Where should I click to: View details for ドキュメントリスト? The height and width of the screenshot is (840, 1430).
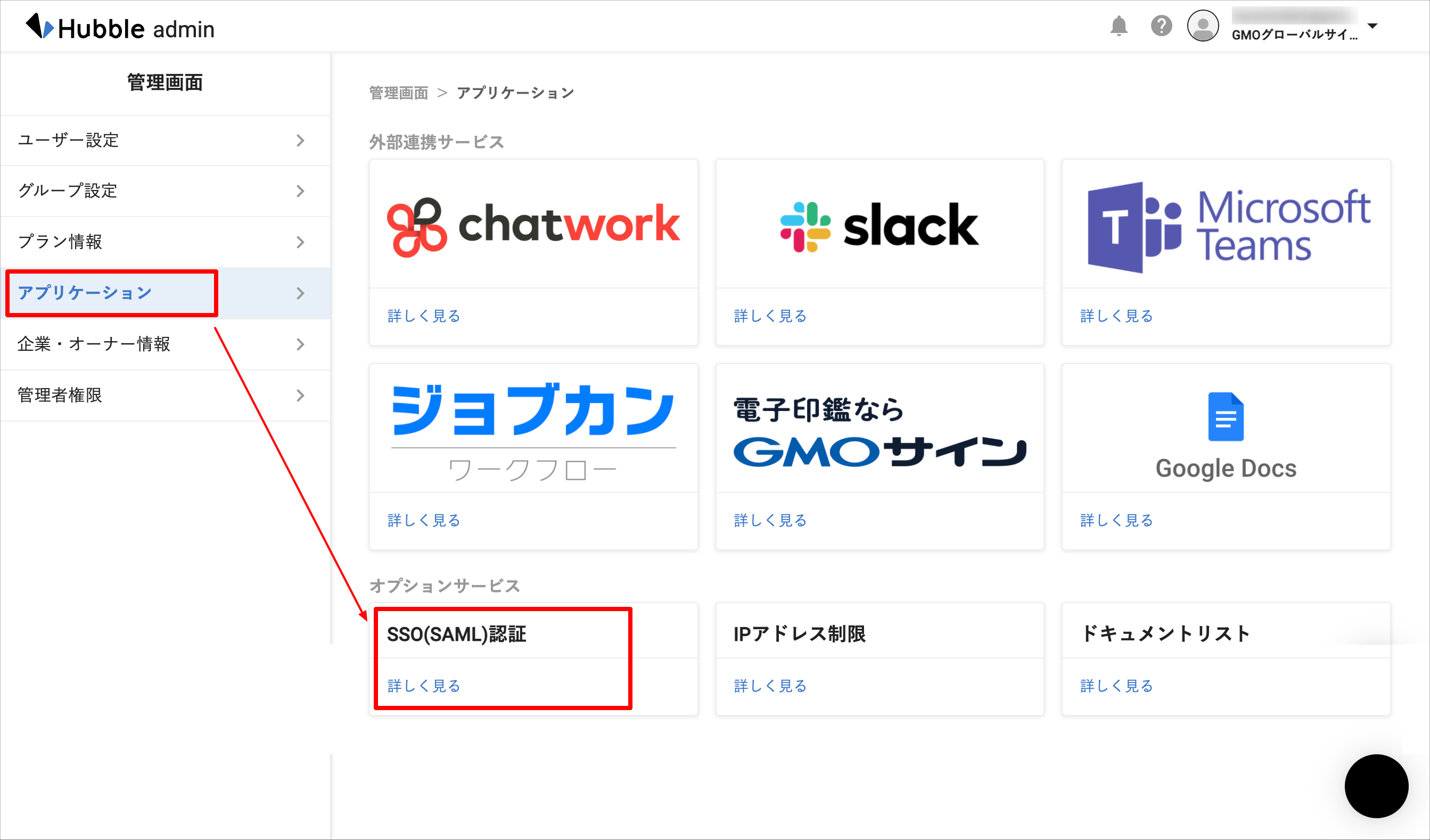point(1116,686)
